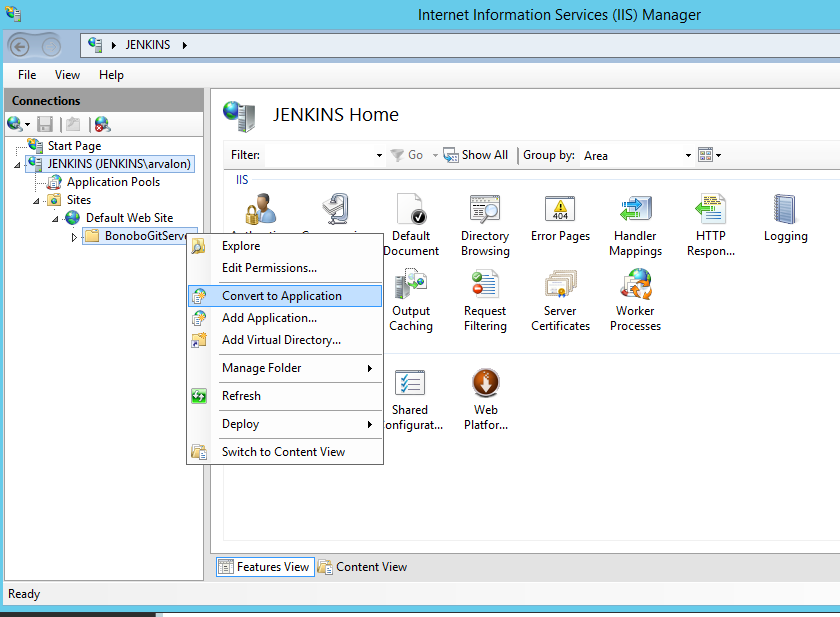
Task: Open Shared Configuration feature
Action: pos(411,400)
